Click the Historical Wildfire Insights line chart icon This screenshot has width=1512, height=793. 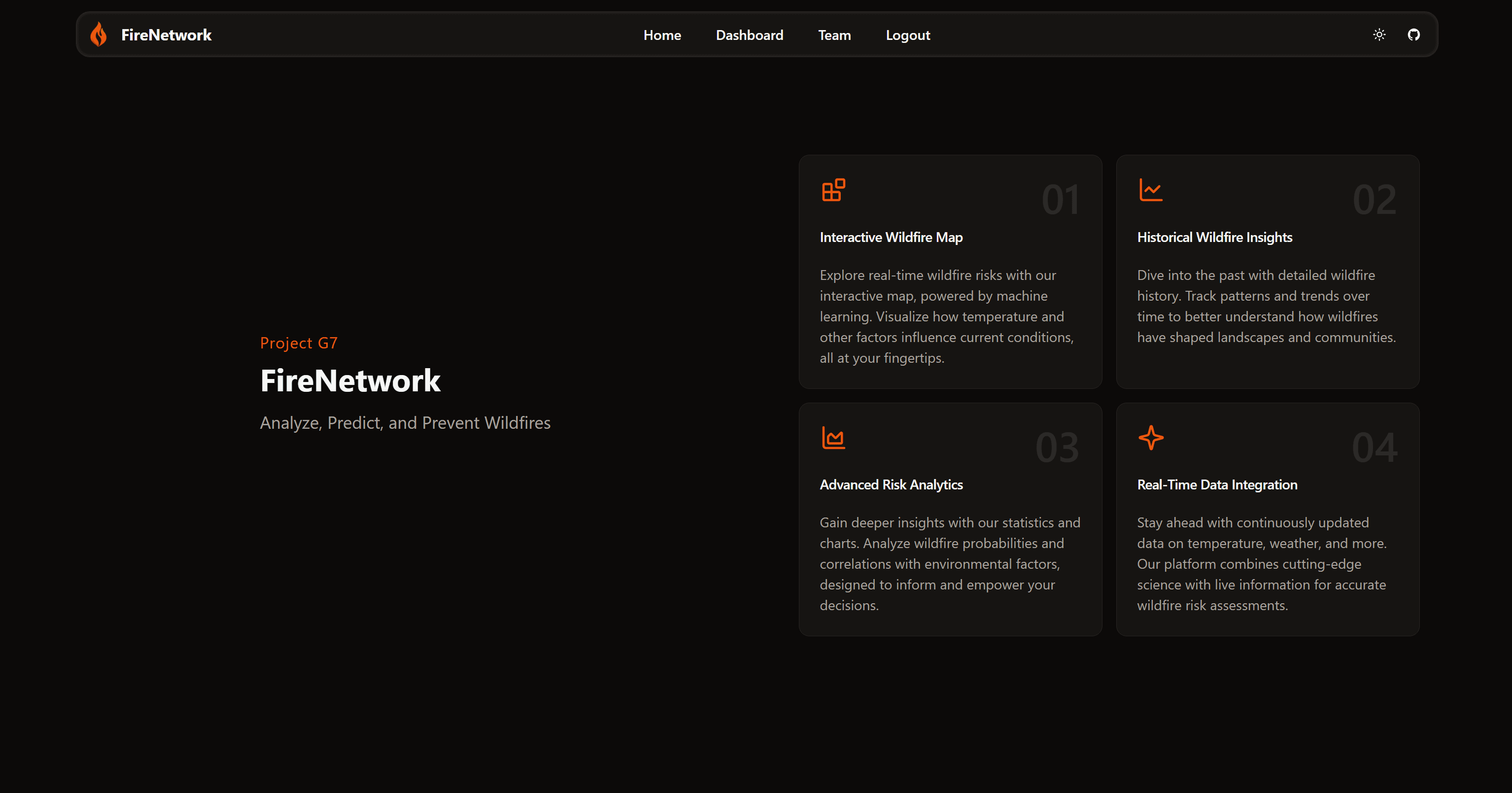click(x=1150, y=190)
